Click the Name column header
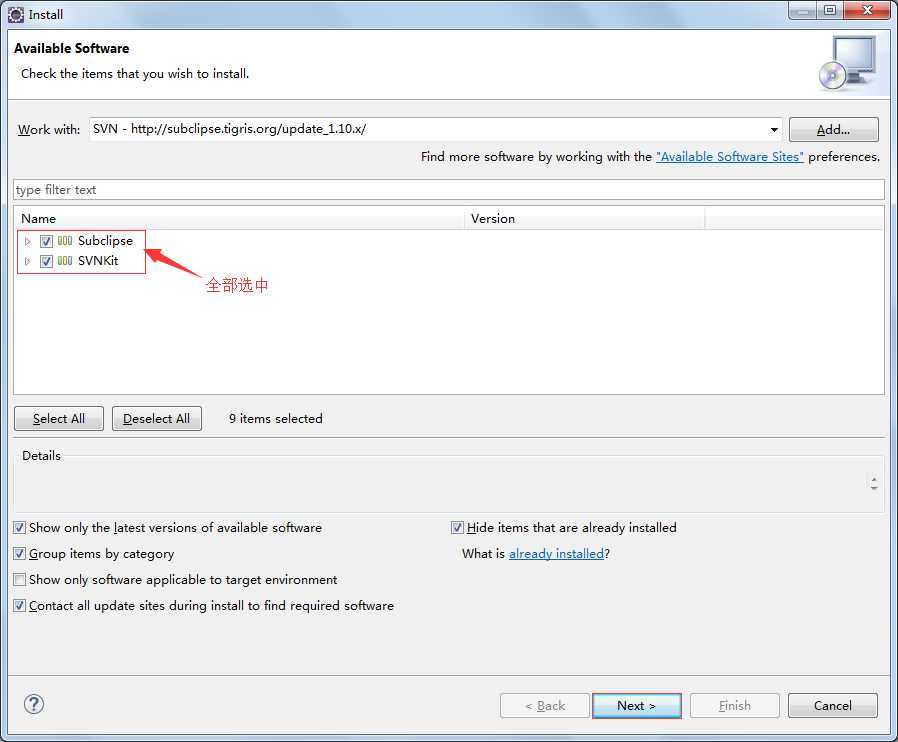898x742 pixels. click(239, 219)
